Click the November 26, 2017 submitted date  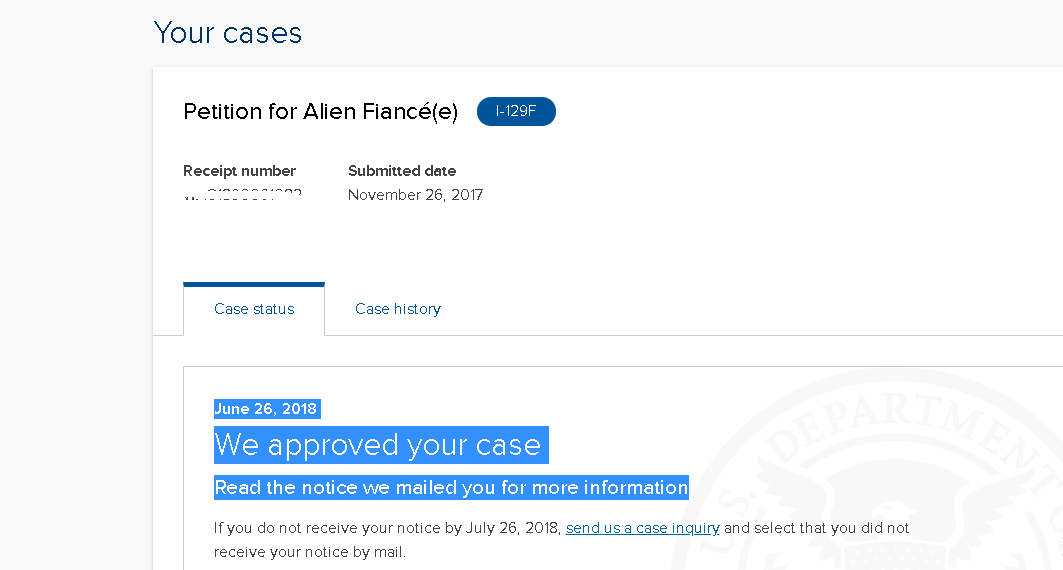(x=415, y=195)
